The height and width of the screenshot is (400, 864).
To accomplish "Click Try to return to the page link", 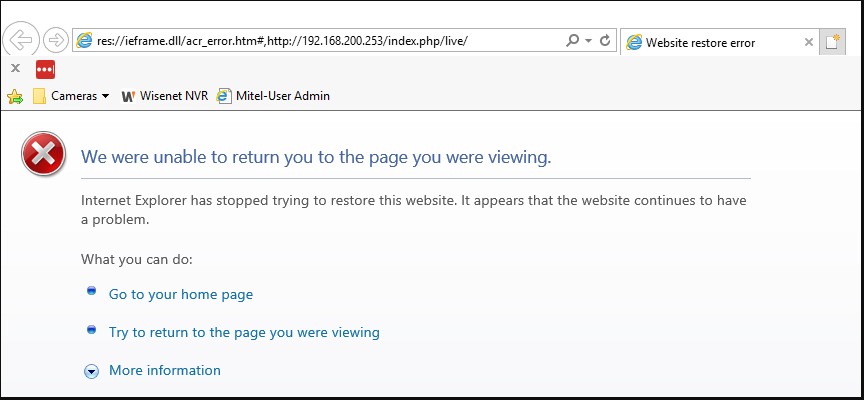I will click(x=244, y=332).
